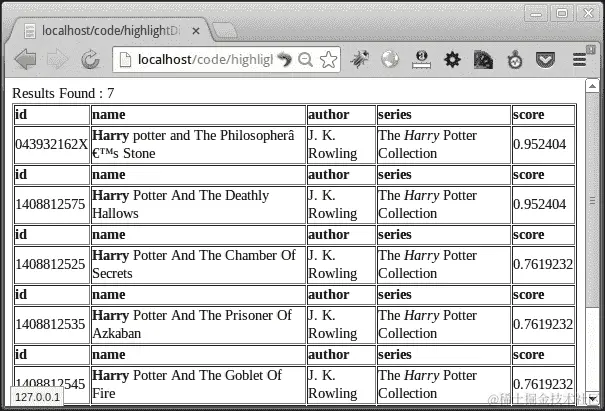Click the Philosopher's Stone name cell
This screenshot has width=605, height=411.
[x=198, y=145]
